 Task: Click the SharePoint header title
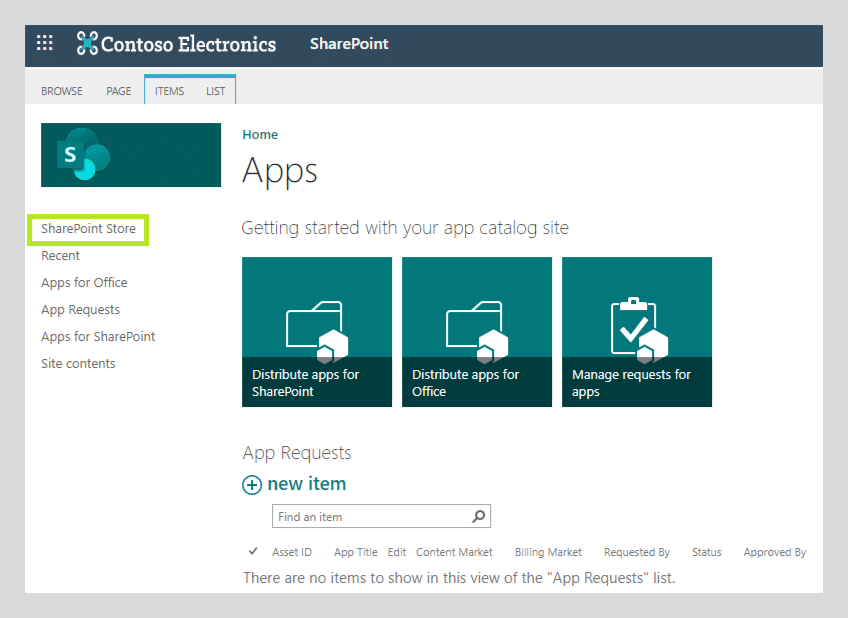pos(349,44)
